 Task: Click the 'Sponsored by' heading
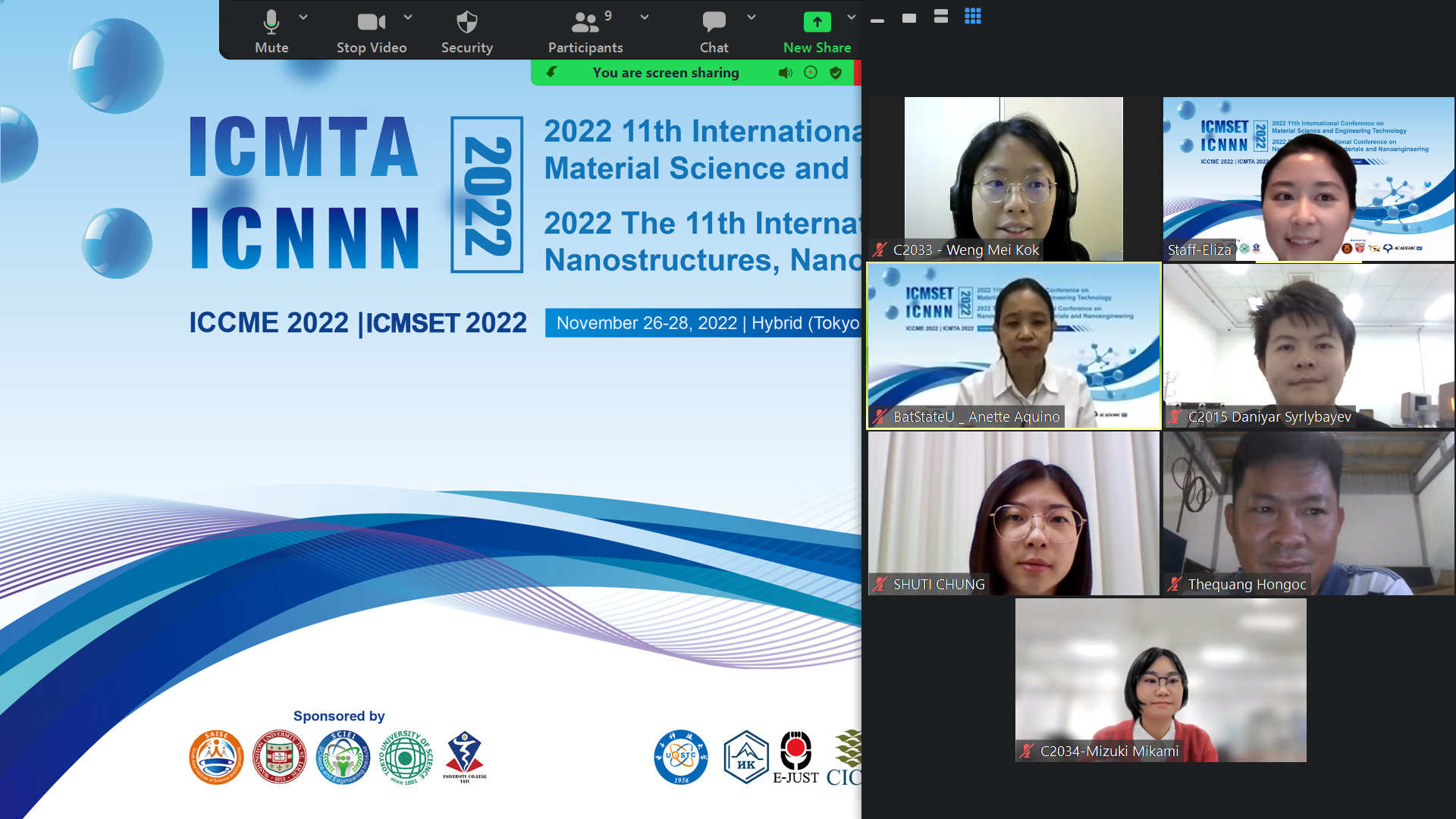tap(339, 716)
